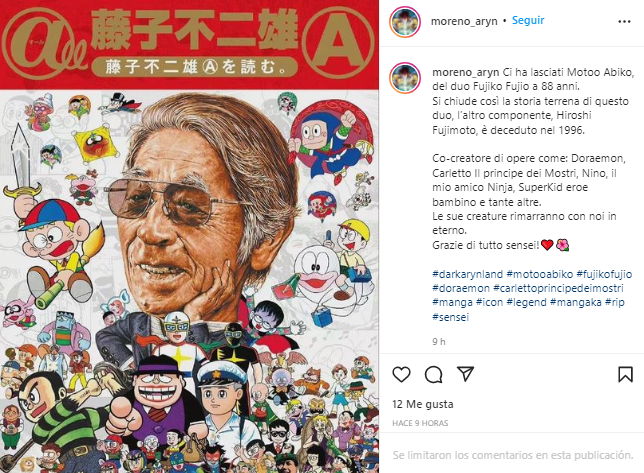The width and height of the screenshot is (644, 473).
Task: View who liked via 12 Me gusta
Action: pos(423,404)
